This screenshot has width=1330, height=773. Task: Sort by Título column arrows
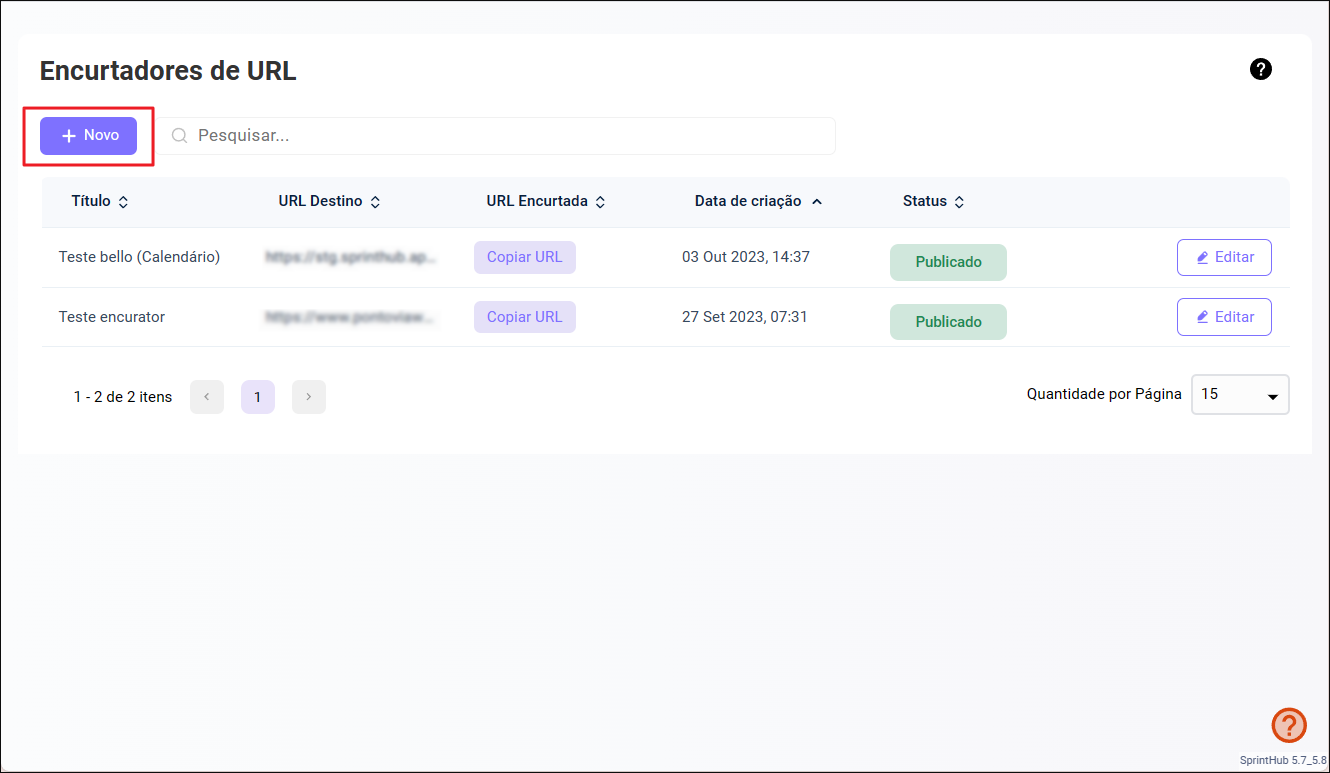click(x=123, y=202)
